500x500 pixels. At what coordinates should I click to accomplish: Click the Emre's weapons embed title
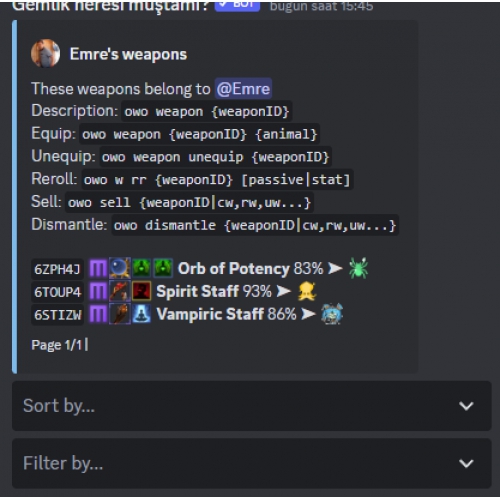tap(128, 54)
